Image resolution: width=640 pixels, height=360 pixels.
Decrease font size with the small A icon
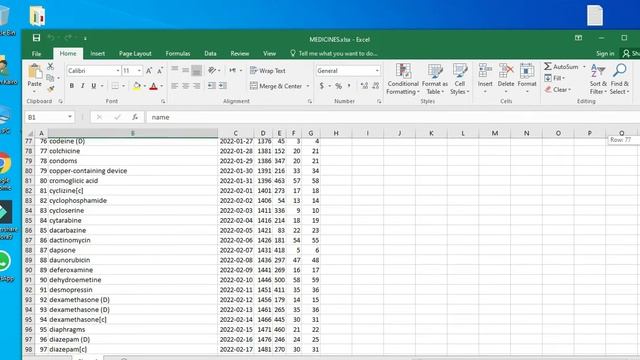[160, 71]
